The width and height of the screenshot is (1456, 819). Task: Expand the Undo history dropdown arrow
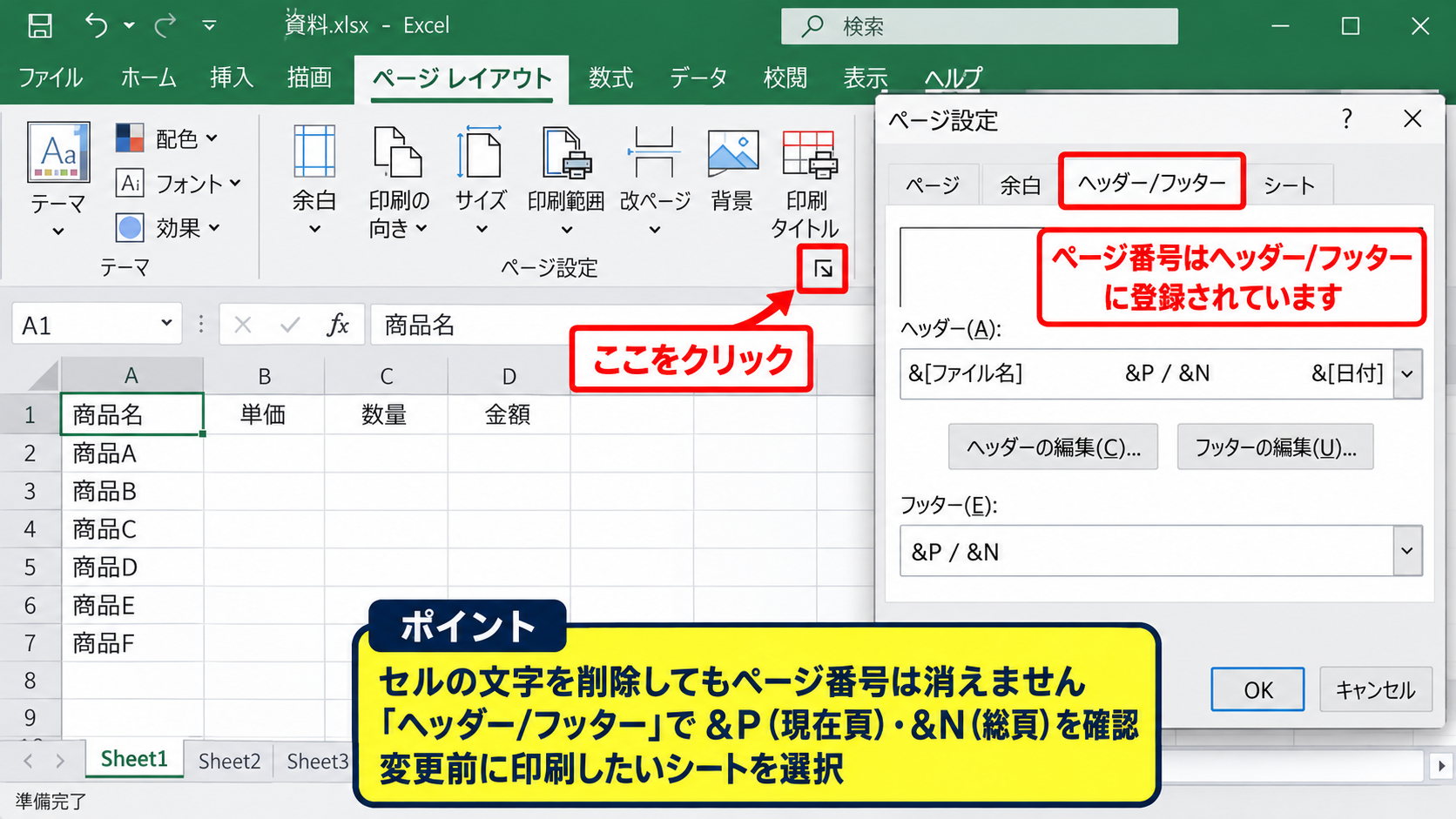129,26
